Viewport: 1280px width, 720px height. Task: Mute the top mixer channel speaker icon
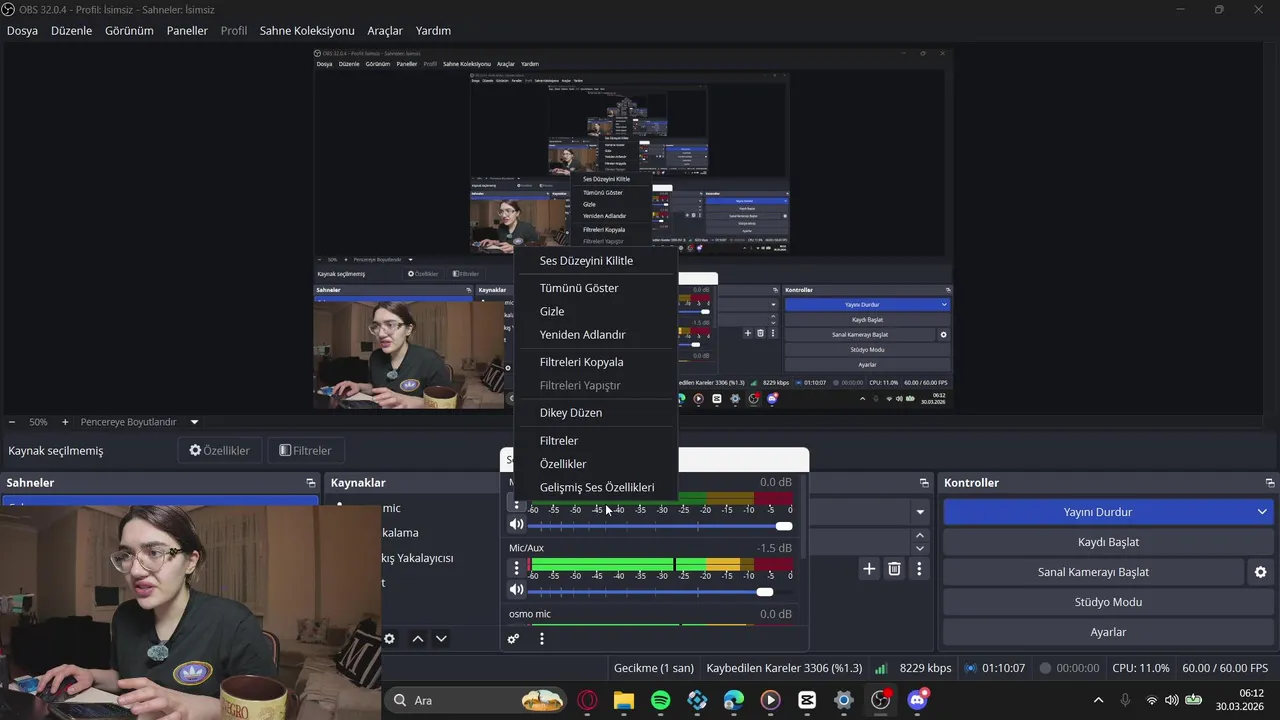pos(516,524)
